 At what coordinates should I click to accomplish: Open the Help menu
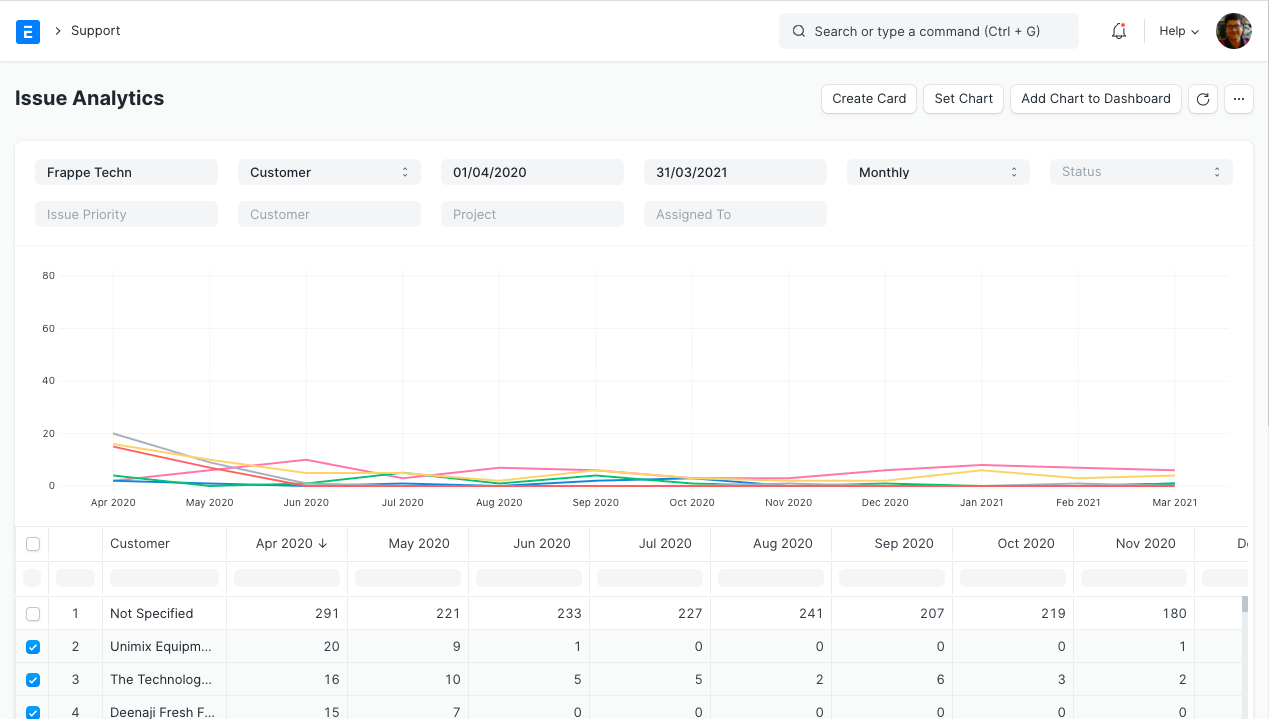(x=1177, y=31)
